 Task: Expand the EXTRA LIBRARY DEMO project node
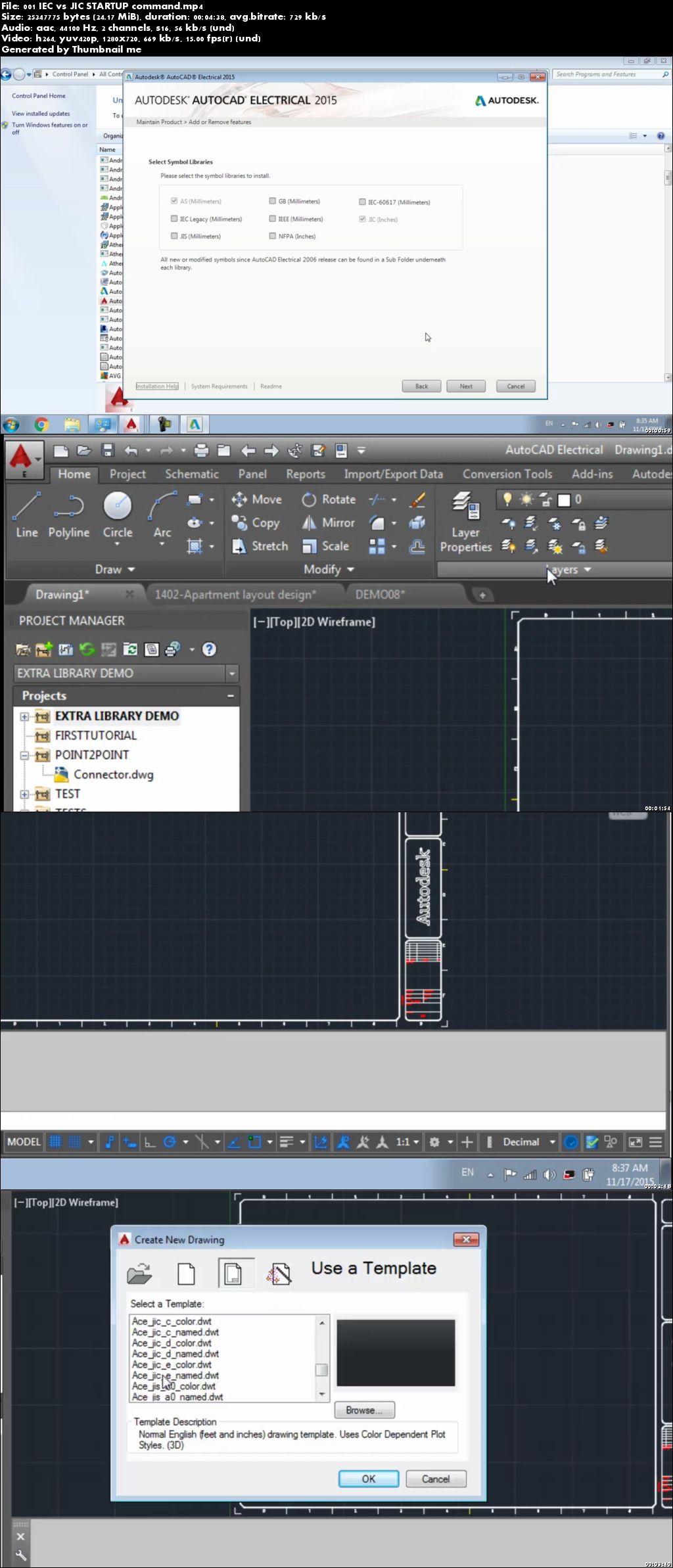click(24, 716)
